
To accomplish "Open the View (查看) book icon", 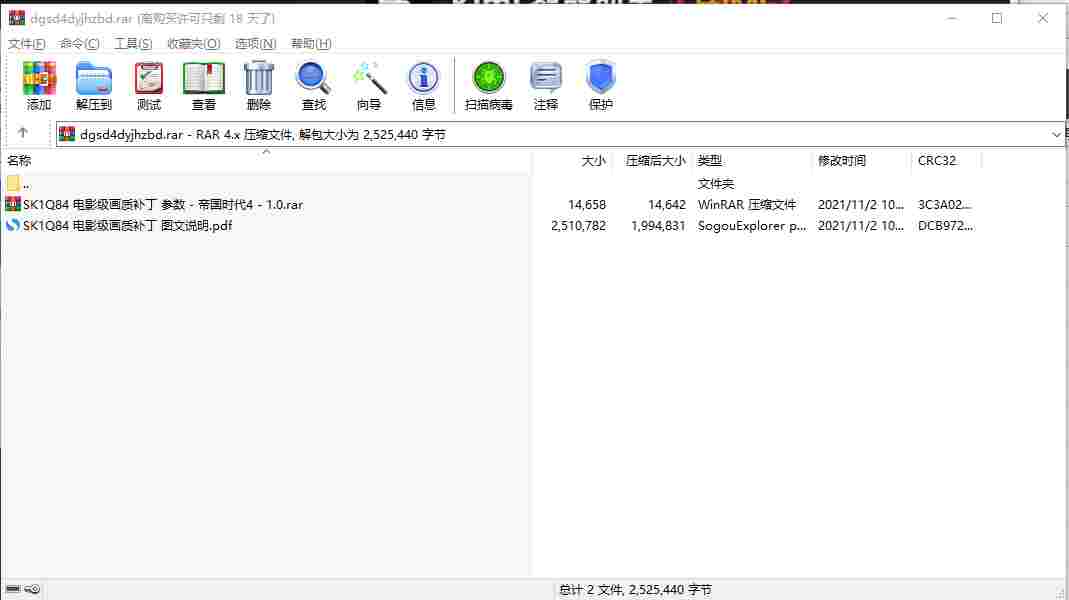I will pyautogui.click(x=204, y=86).
